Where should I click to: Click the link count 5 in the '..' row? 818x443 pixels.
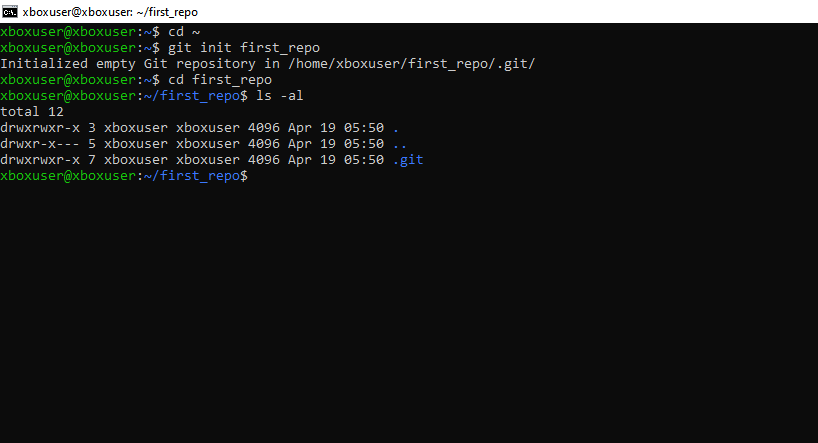92,144
